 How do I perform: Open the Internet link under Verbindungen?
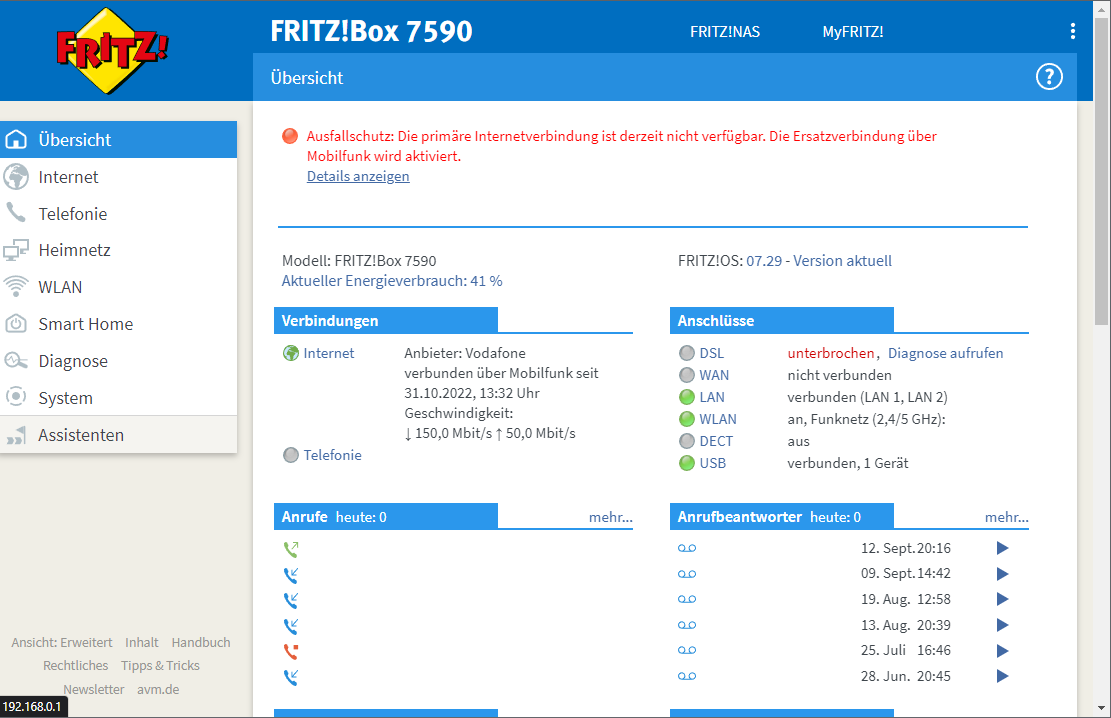(329, 353)
